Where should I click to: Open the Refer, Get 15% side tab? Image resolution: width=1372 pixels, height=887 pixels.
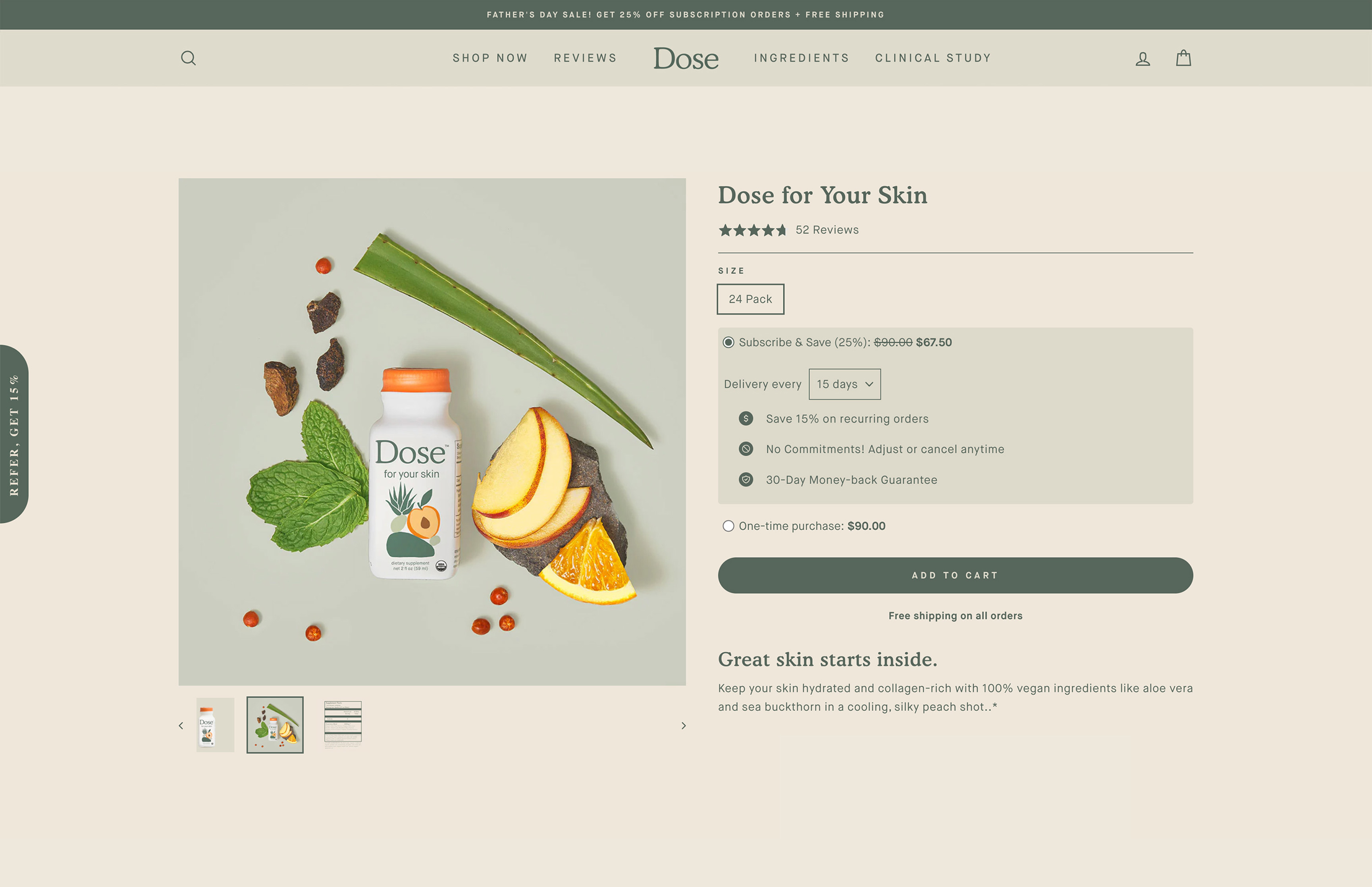[14, 434]
